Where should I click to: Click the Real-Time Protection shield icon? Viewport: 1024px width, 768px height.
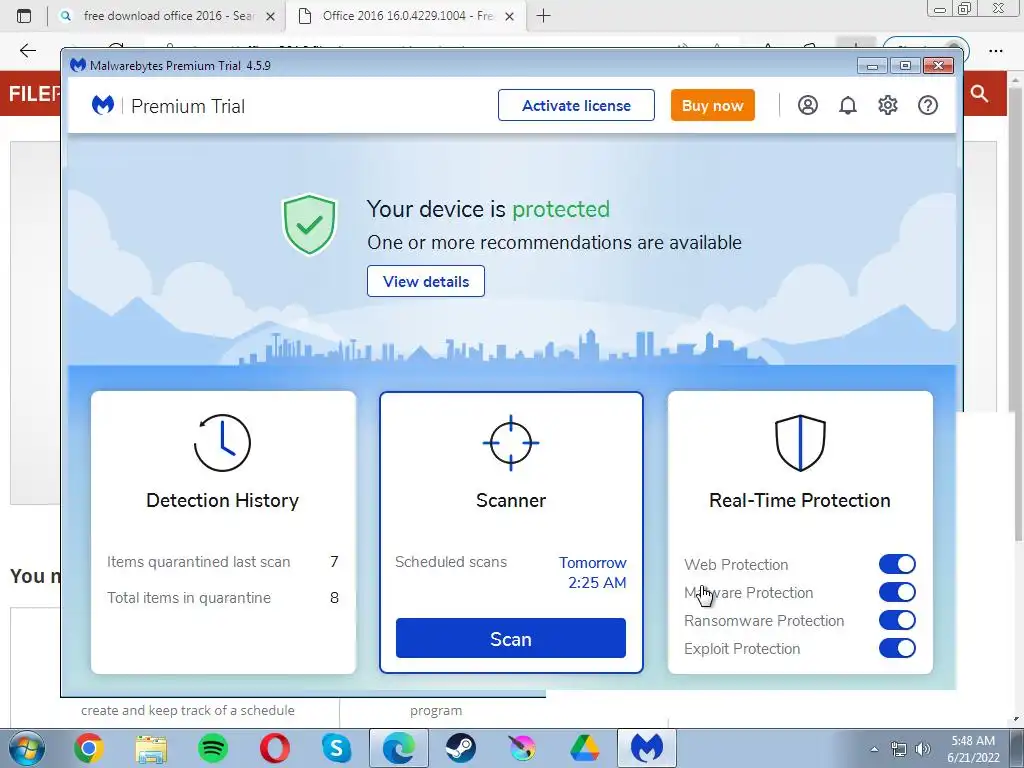point(800,443)
